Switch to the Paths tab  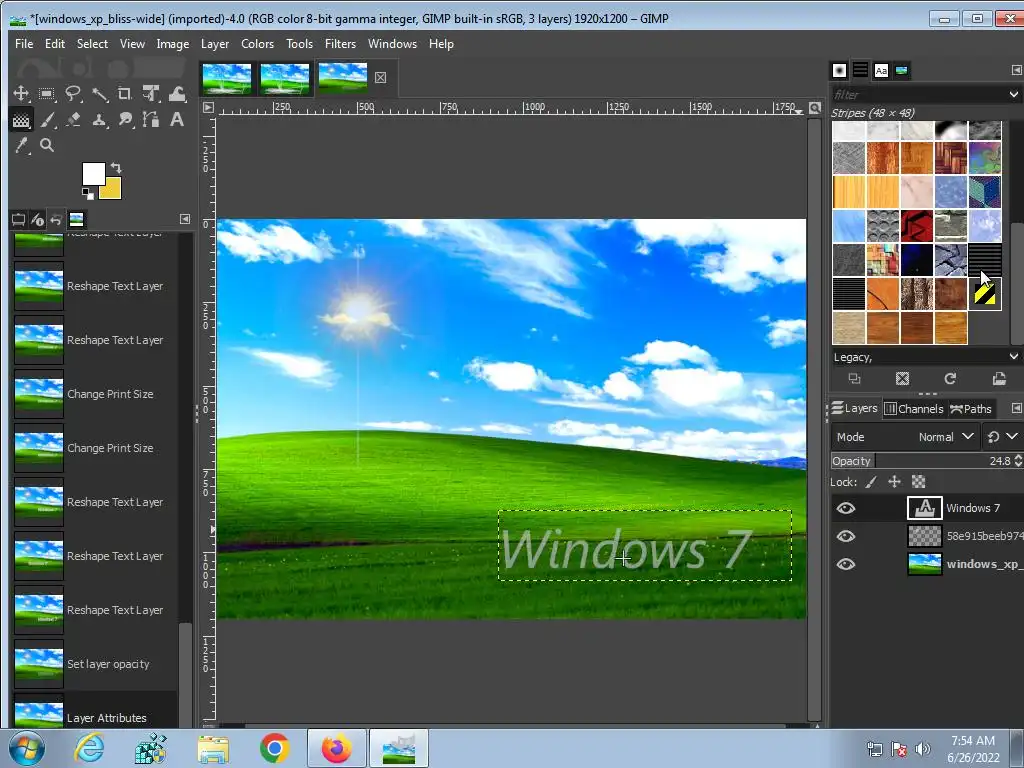pyautogui.click(x=971, y=409)
